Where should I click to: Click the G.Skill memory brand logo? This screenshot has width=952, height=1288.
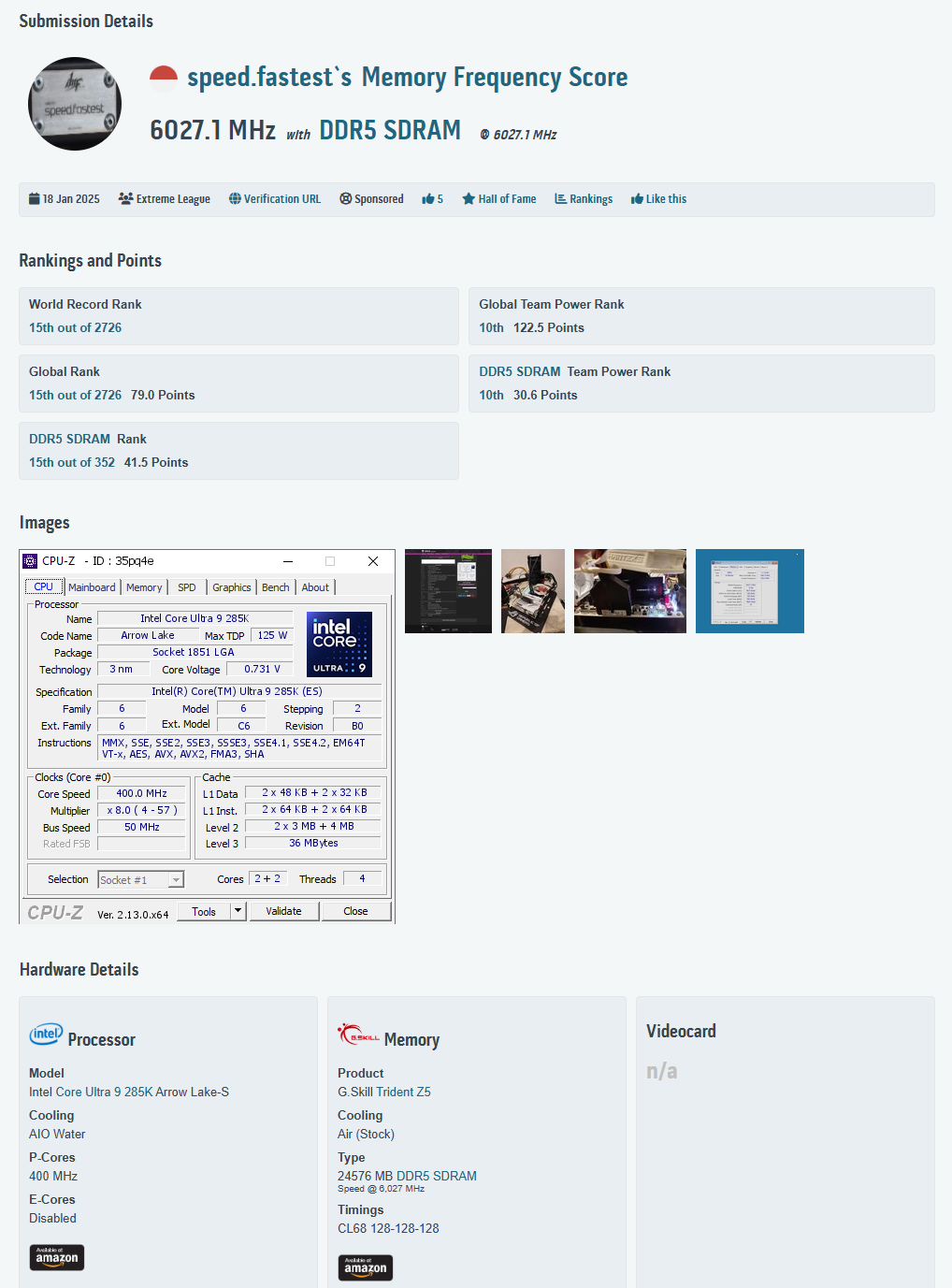click(358, 1035)
